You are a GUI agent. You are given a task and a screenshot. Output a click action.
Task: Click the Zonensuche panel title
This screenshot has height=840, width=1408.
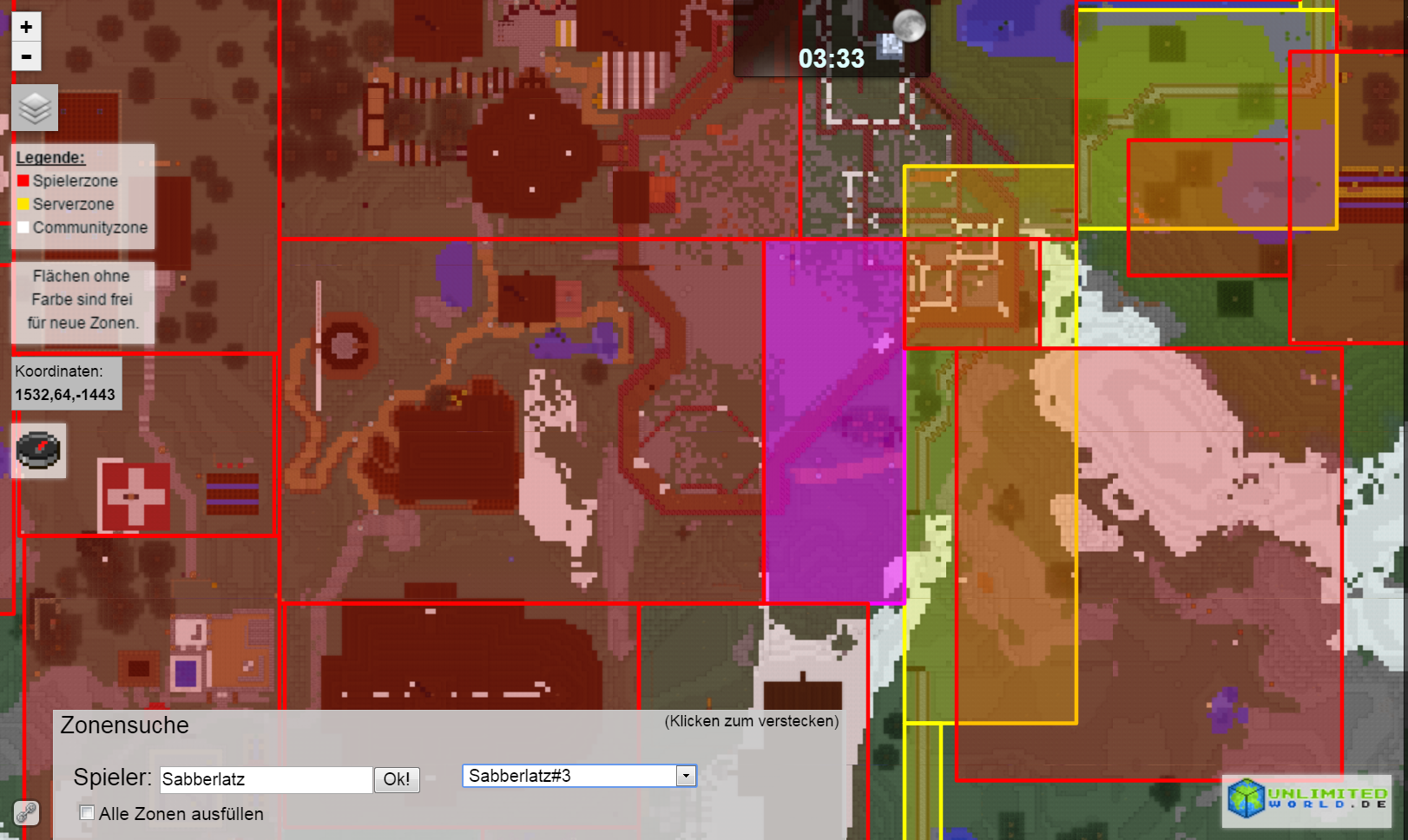tap(124, 725)
